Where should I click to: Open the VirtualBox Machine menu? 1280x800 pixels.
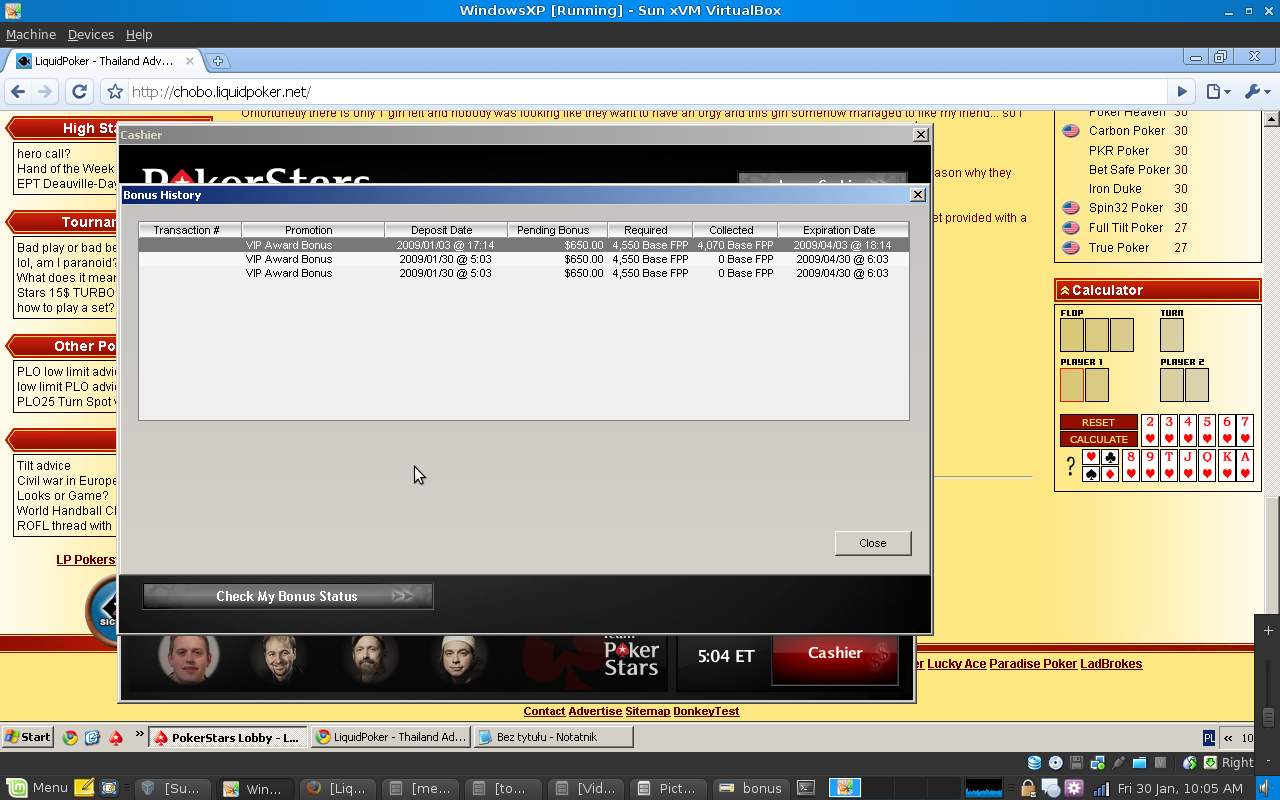point(31,34)
